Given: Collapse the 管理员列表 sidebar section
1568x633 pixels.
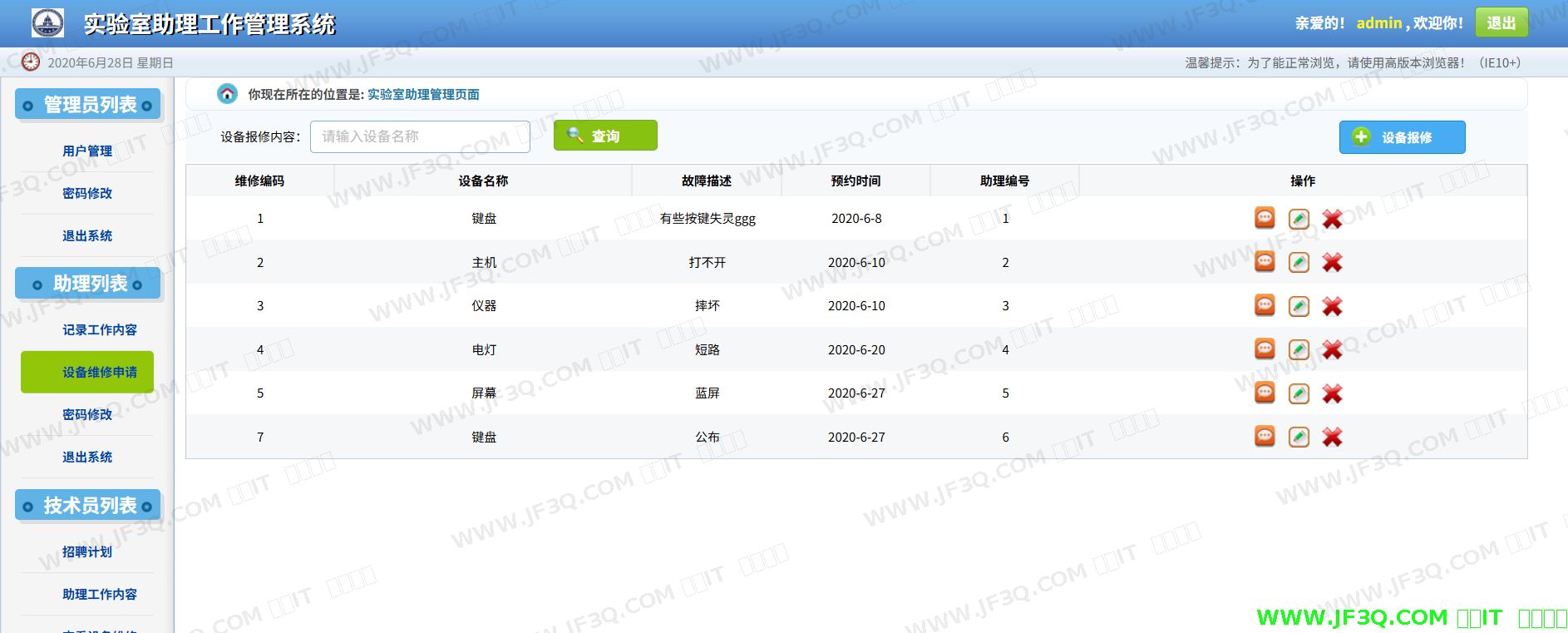Looking at the screenshot, I should pyautogui.click(x=89, y=105).
